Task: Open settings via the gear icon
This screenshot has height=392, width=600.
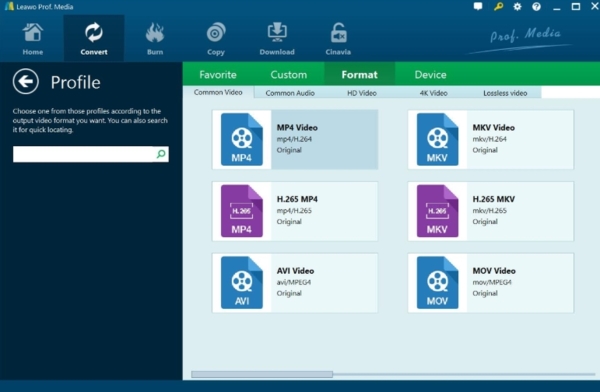Action: pos(517,7)
